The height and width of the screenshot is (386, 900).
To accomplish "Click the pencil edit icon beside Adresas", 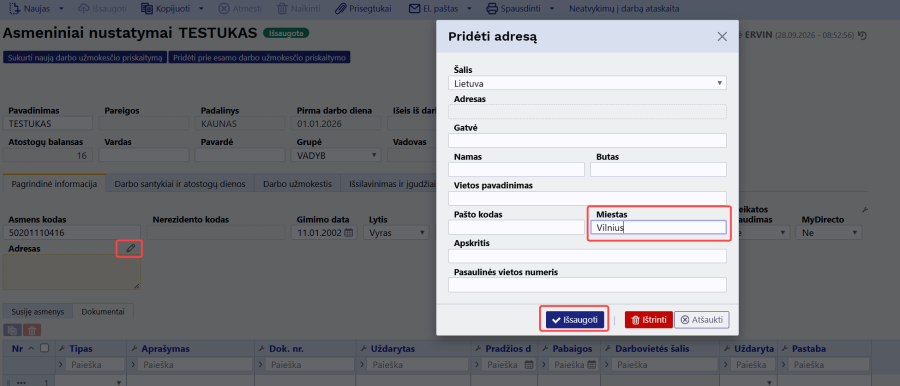I will click(x=130, y=248).
